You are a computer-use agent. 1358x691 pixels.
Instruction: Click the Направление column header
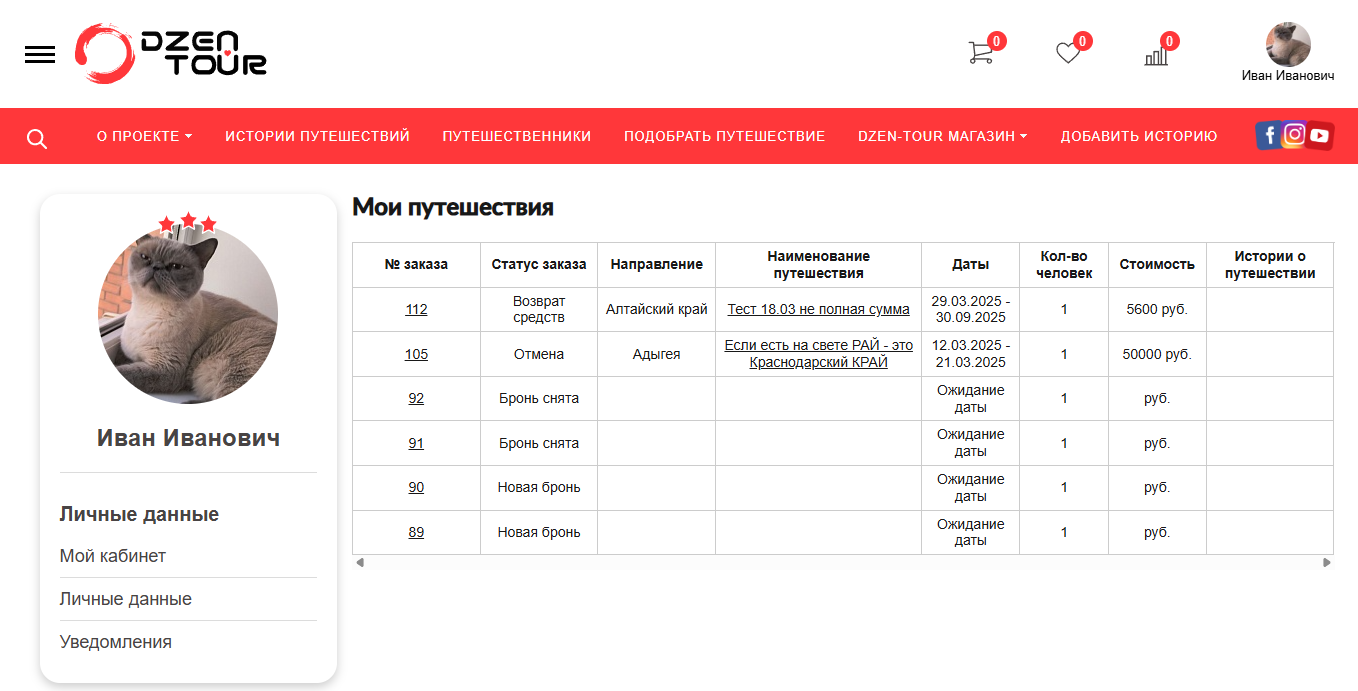(657, 265)
